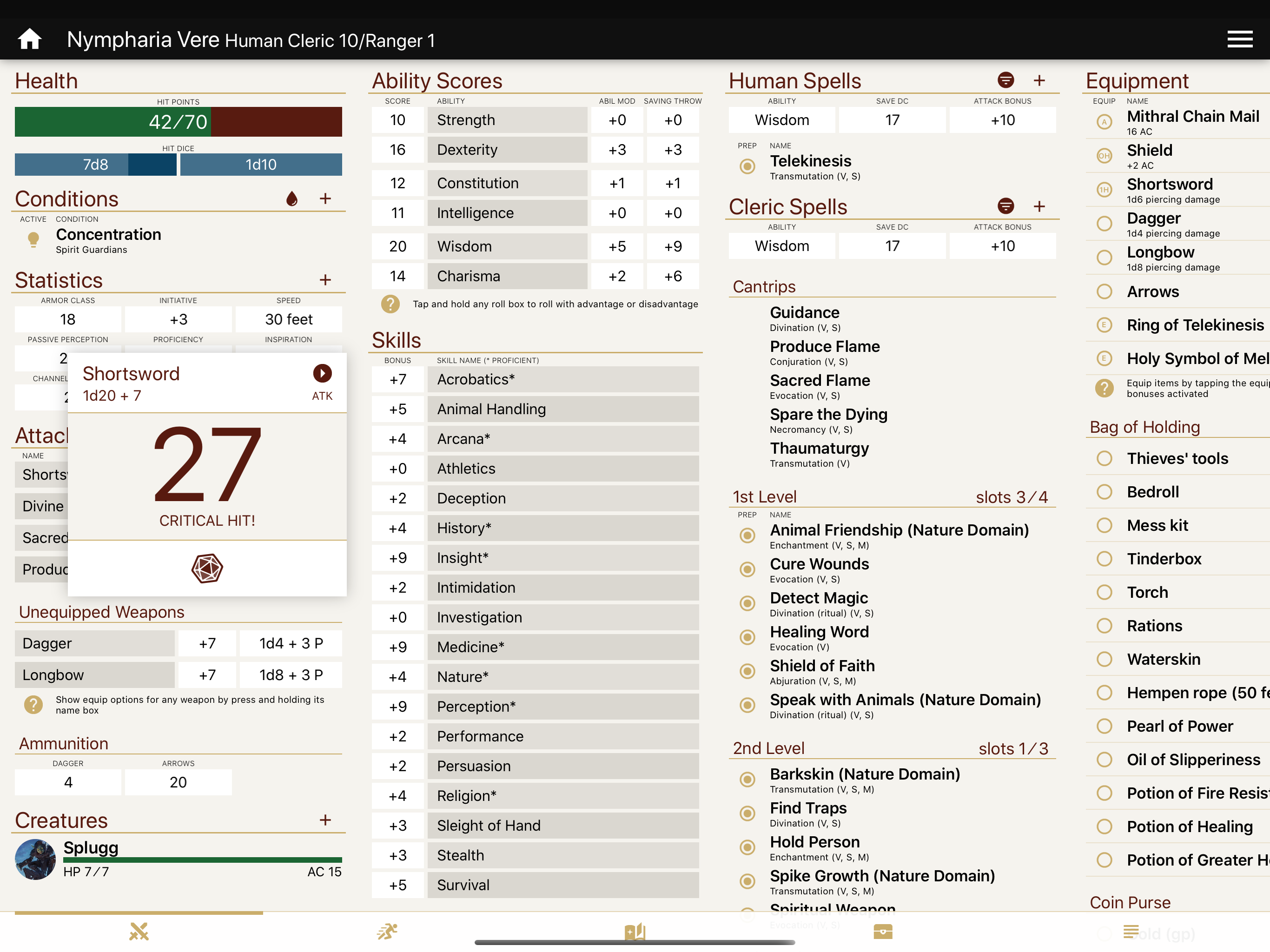Tap the 2nd Level slots 1/3 counter

coord(1013,749)
